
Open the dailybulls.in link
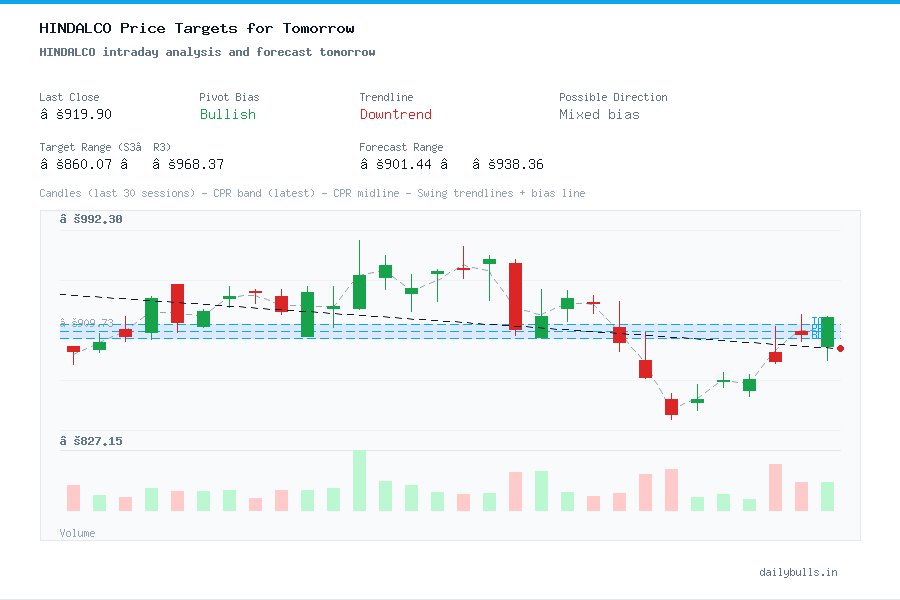pos(799,572)
